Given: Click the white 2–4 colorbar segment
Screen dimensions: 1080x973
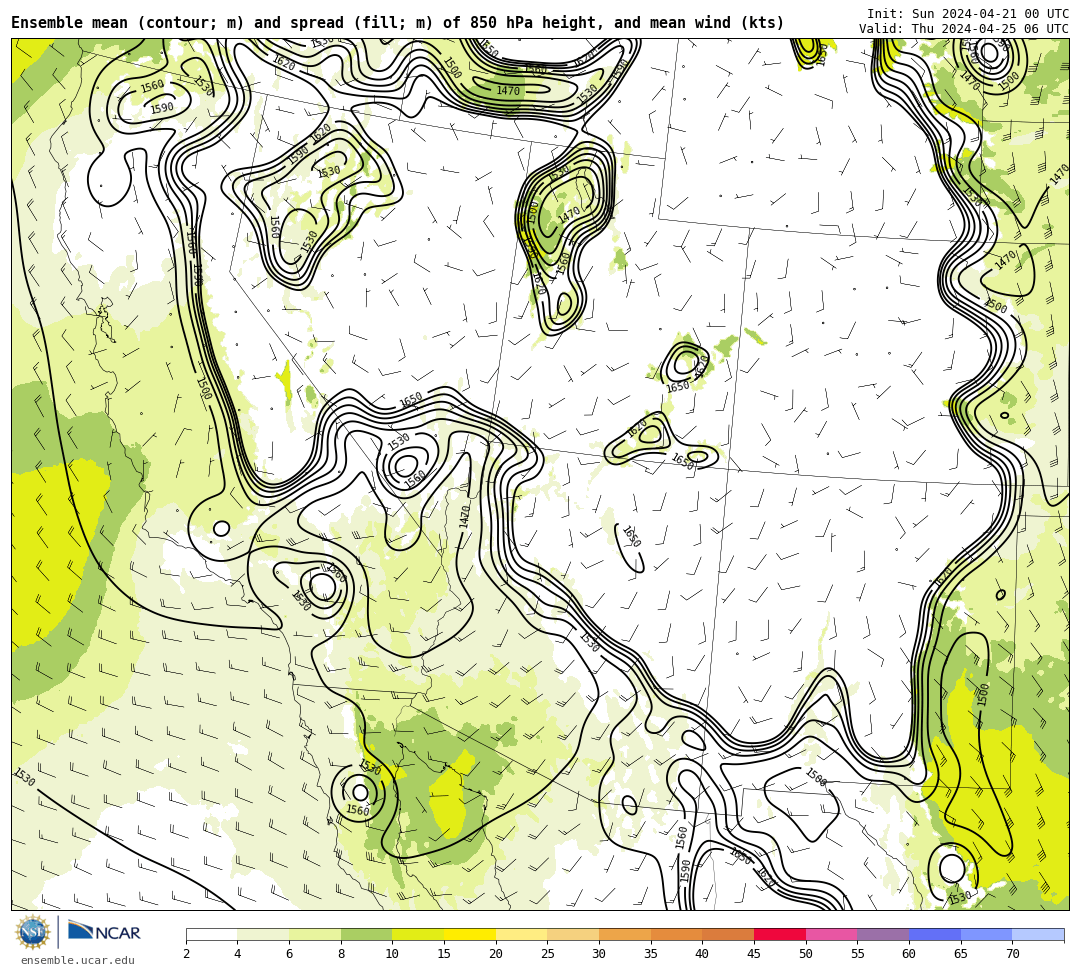Looking at the screenshot, I should click(211, 934).
